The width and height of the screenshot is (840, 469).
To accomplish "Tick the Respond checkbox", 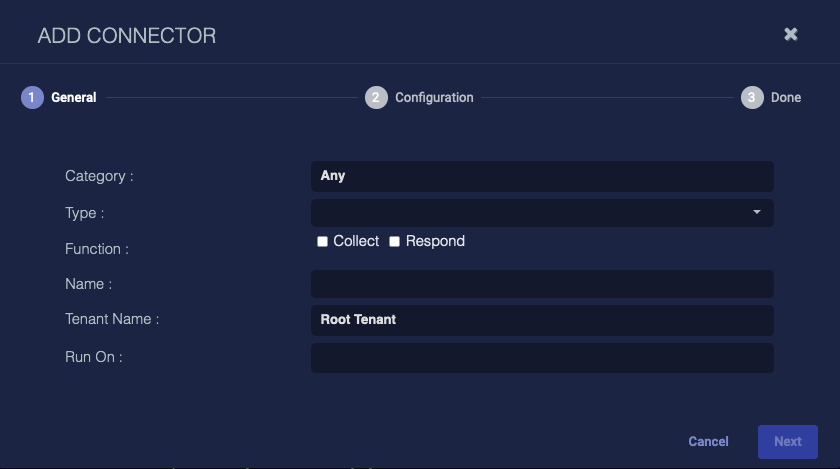I will (394, 242).
